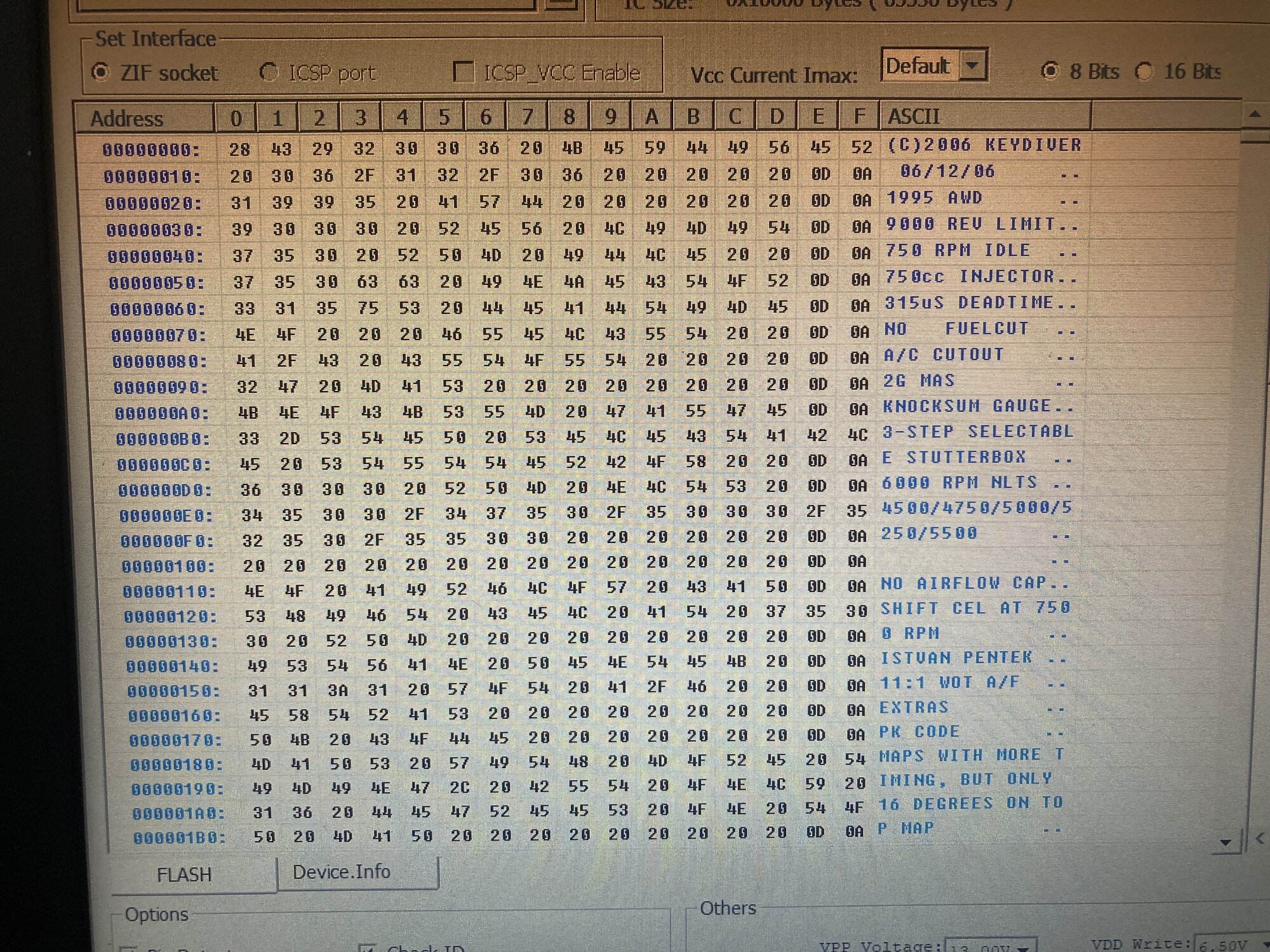Open the VDD Write voltage dropdown

[x=1264, y=944]
